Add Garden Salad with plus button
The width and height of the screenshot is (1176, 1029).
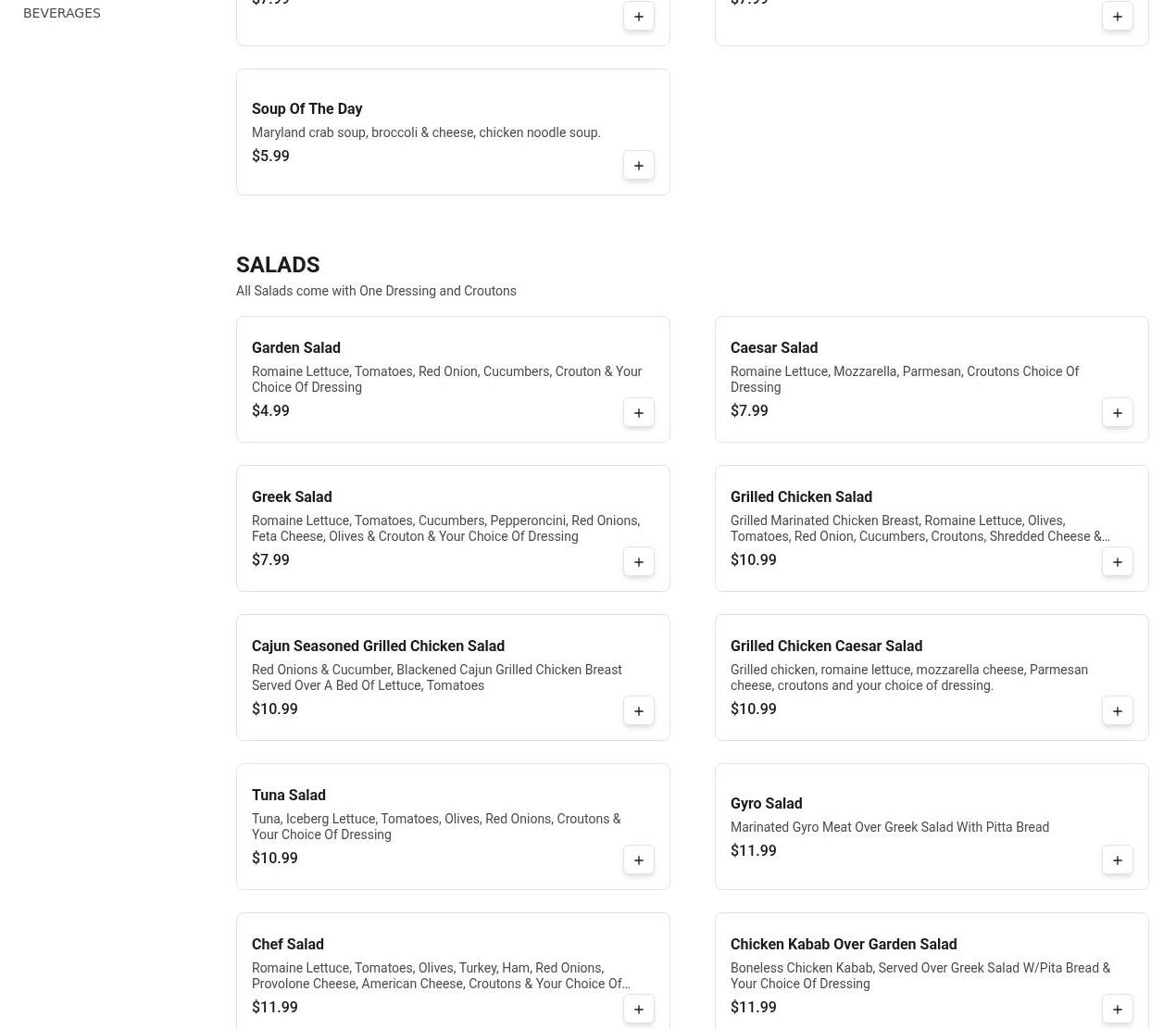click(639, 412)
